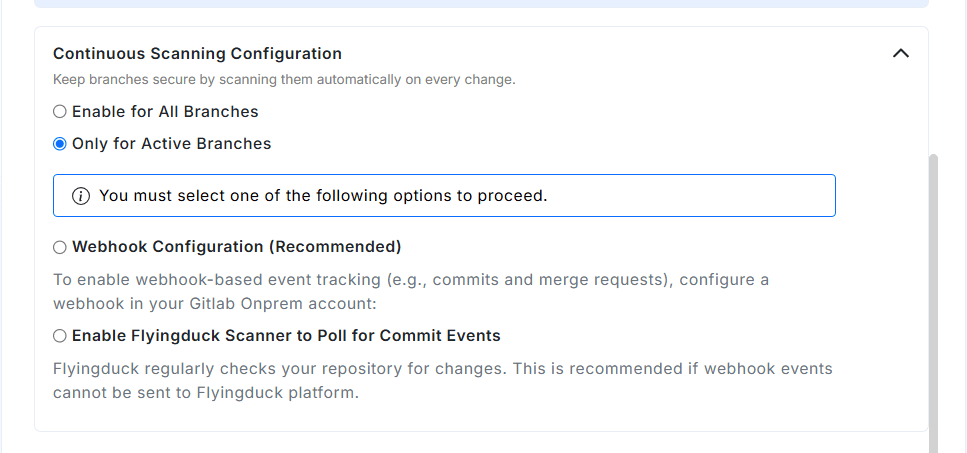Click the Flyingduck regularly checks description

click(442, 369)
